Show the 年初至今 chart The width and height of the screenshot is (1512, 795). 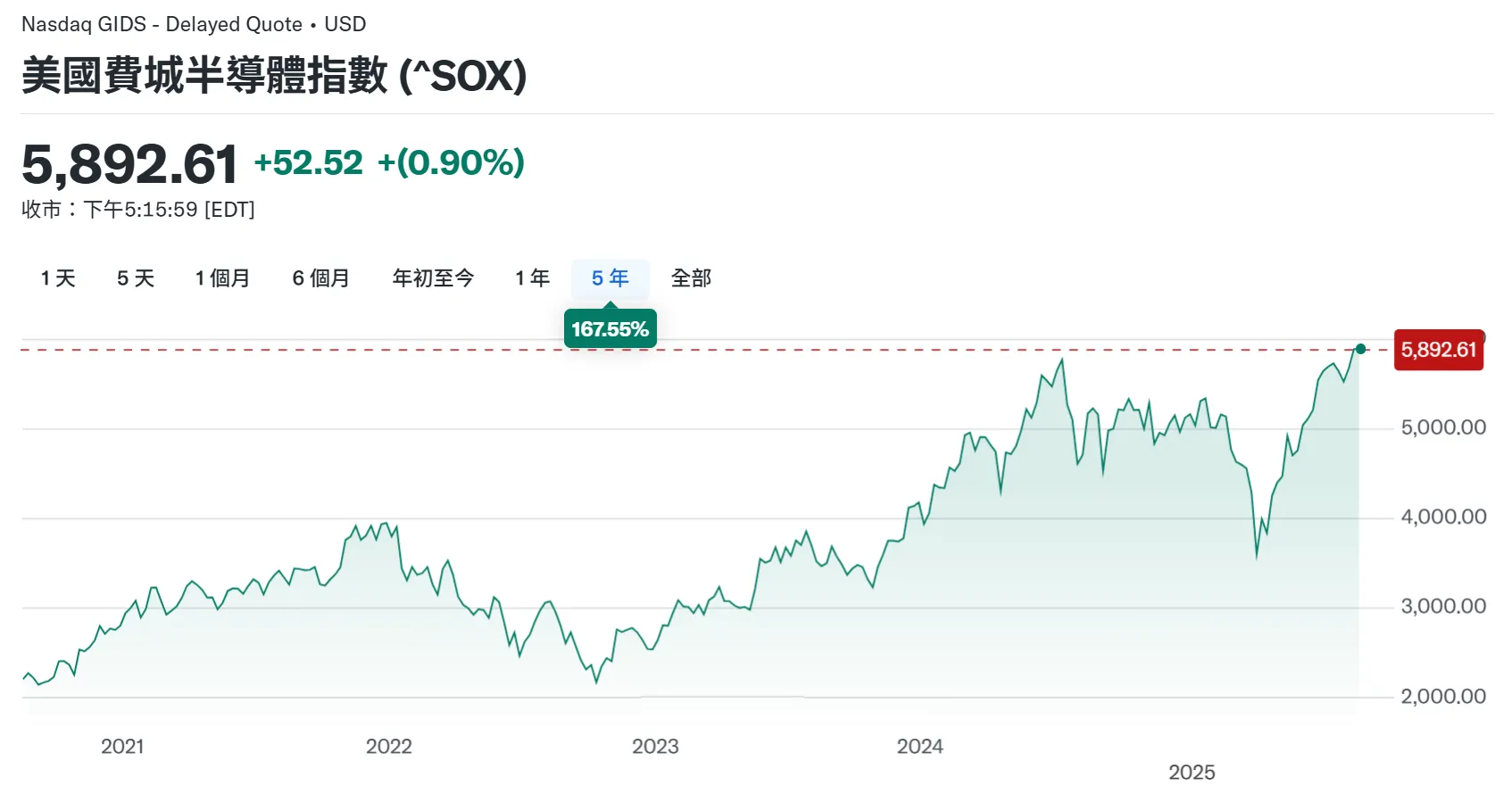click(433, 277)
